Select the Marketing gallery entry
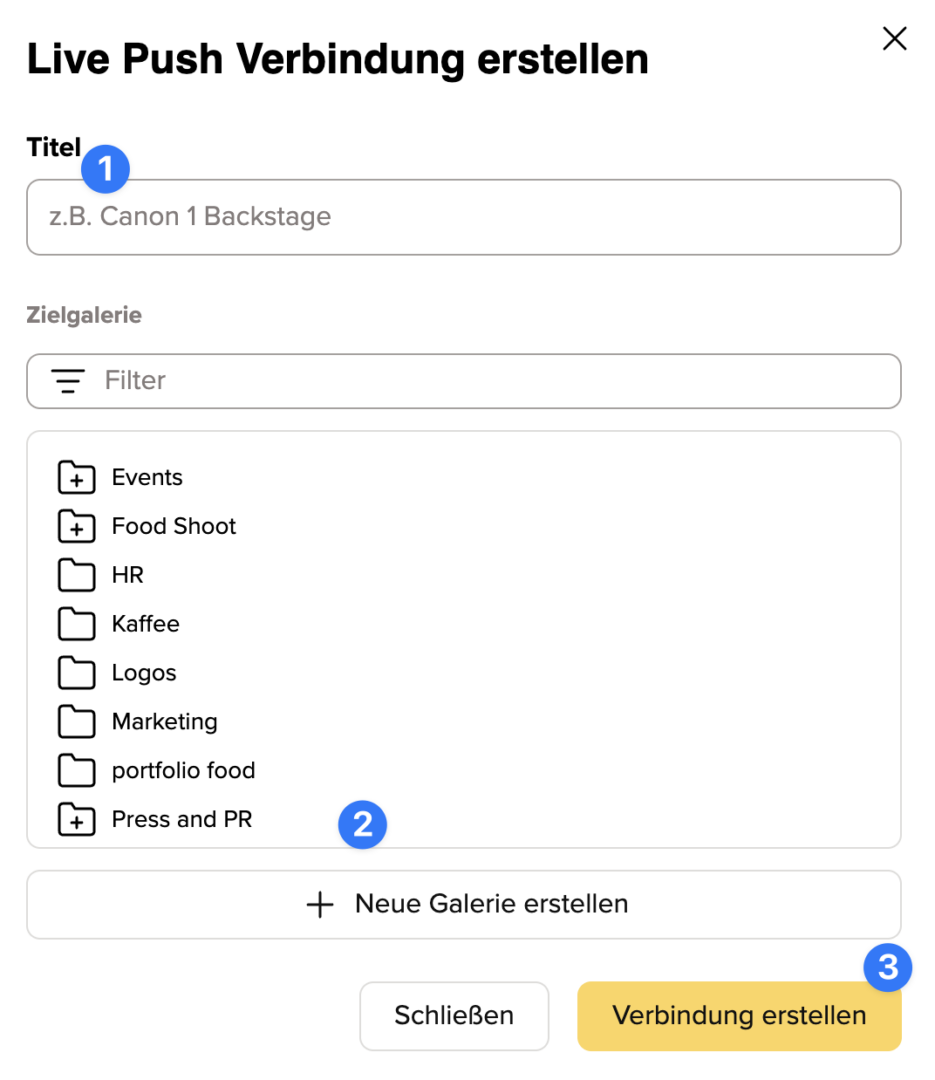 point(164,722)
